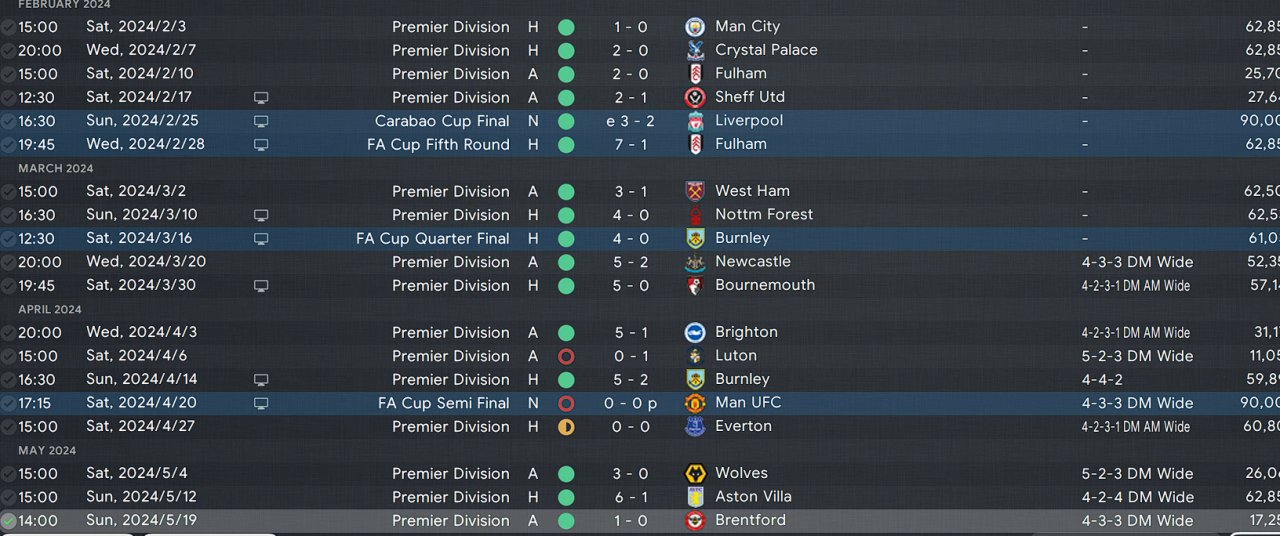This screenshot has height=536, width=1280.
Task: Click the Man City club badge
Action: click(x=694, y=27)
